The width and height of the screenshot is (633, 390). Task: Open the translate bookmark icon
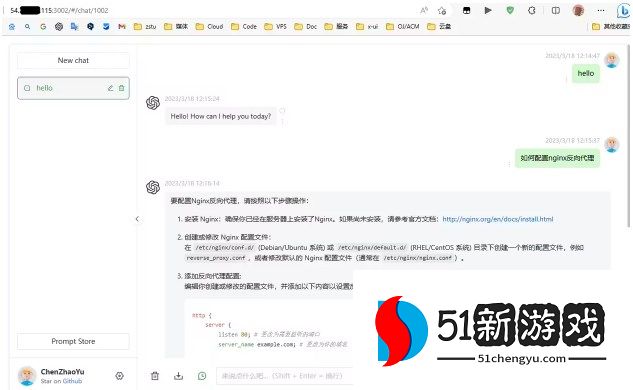(x=75, y=27)
